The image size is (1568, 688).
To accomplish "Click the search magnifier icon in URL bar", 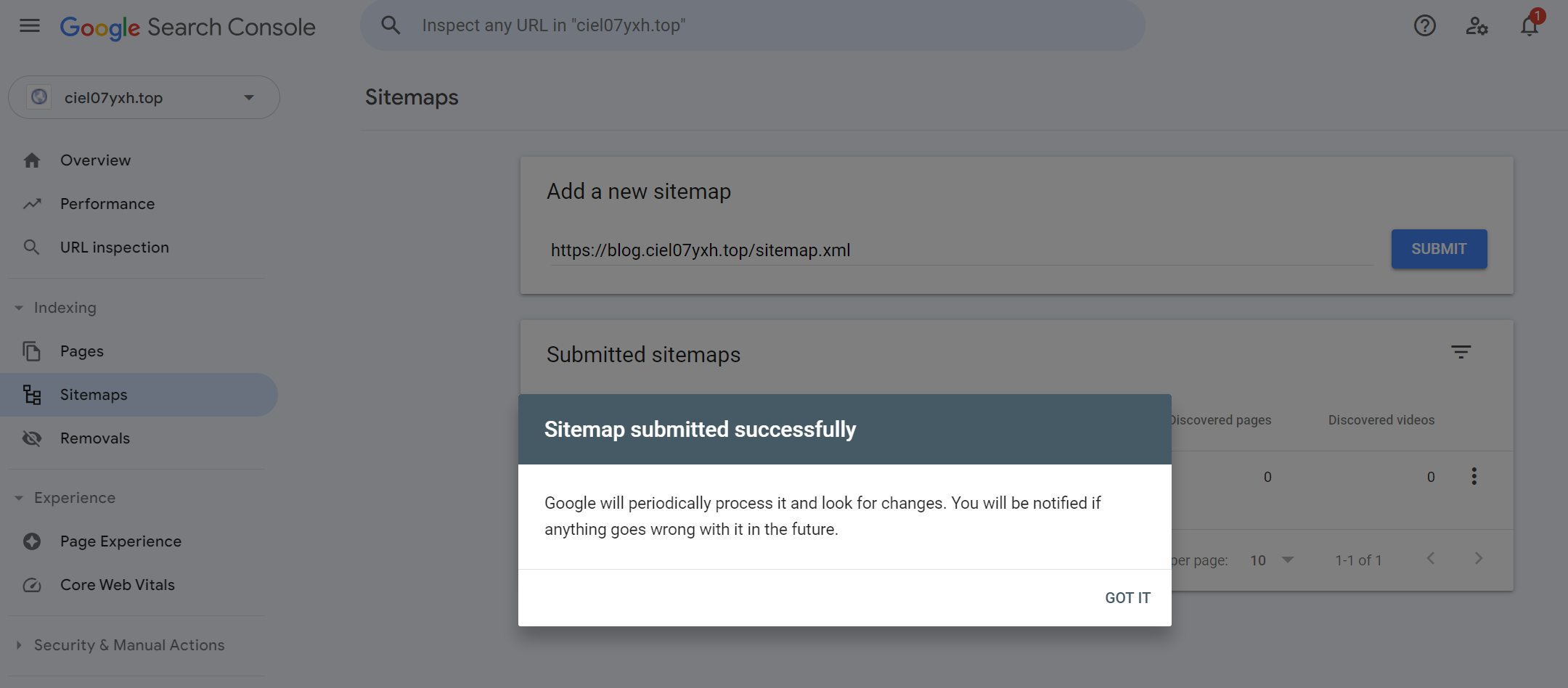I will (391, 25).
